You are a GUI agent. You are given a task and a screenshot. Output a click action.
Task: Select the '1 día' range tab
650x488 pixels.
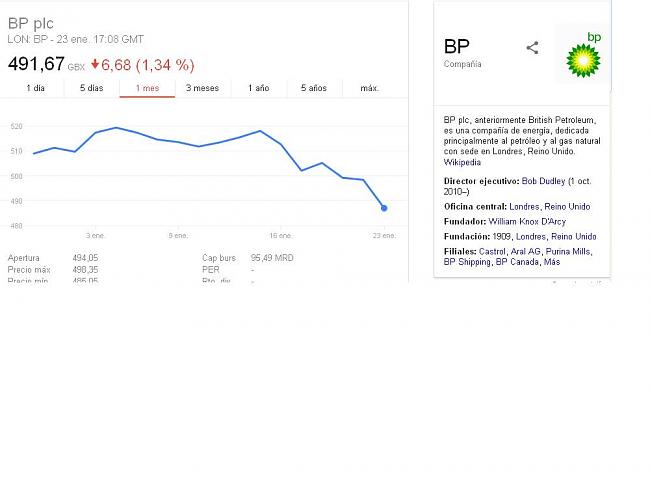pyautogui.click(x=36, y=88)
